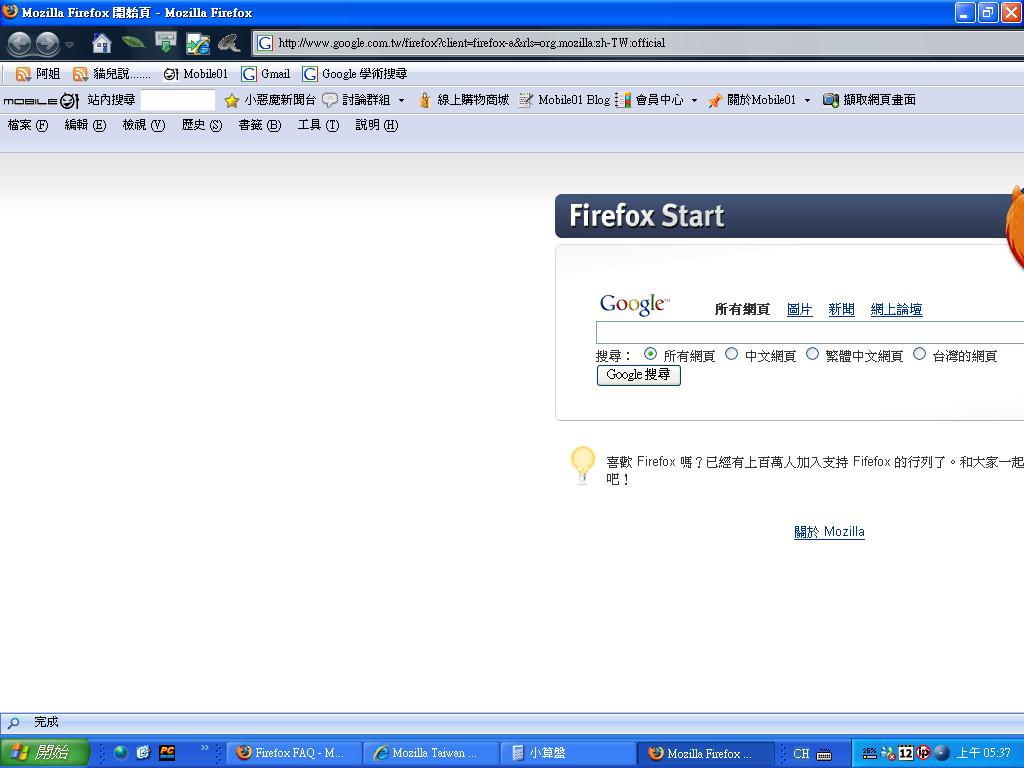Screen dimensions: 1024x768
Task: Click the IE quick launch icon
Action: click(x=143, y=752)
